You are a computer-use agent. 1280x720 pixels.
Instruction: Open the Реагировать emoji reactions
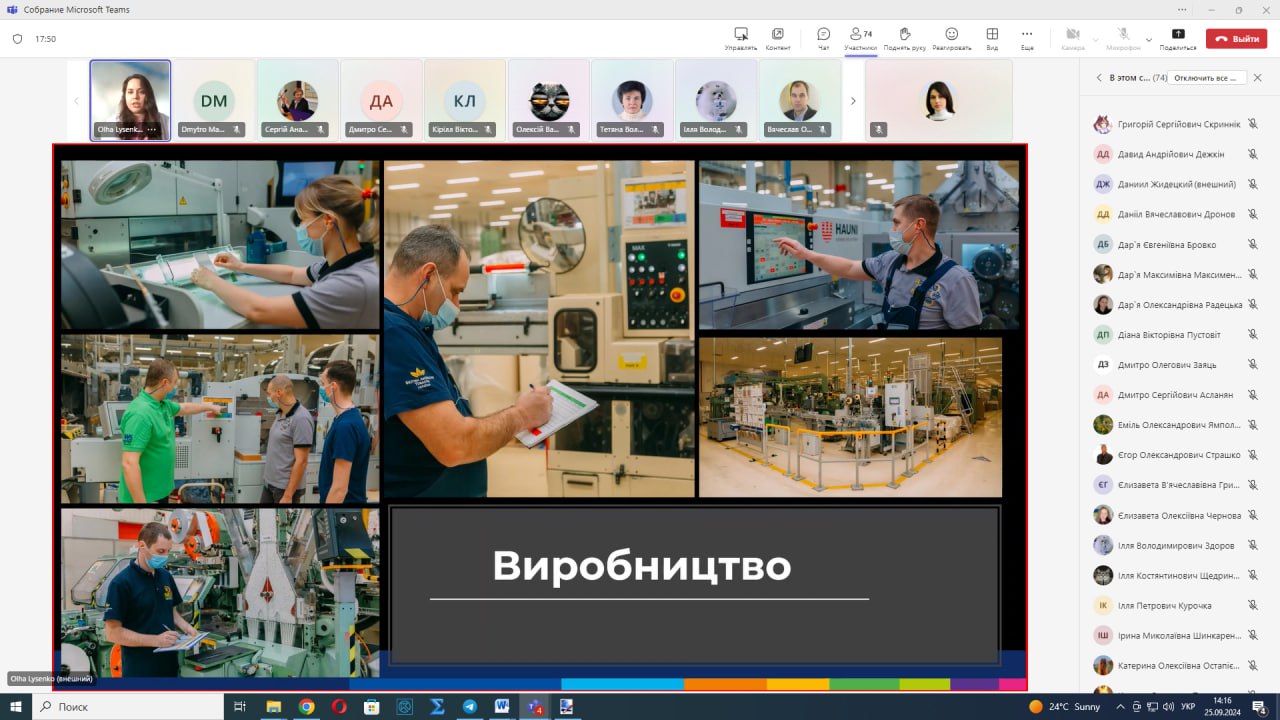951,38
